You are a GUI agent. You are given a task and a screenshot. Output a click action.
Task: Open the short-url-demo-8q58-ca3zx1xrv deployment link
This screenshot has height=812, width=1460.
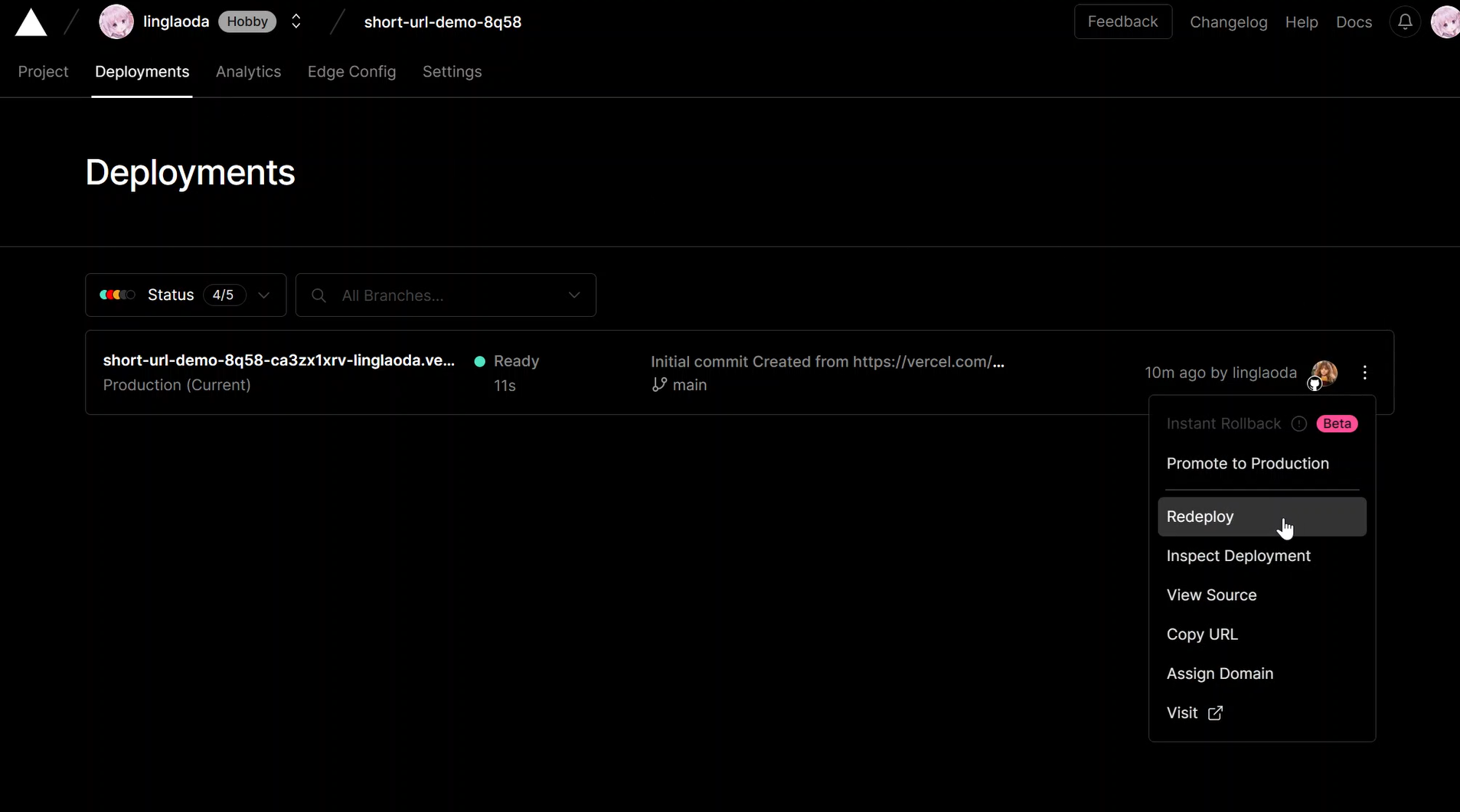[x=279, y=360]
